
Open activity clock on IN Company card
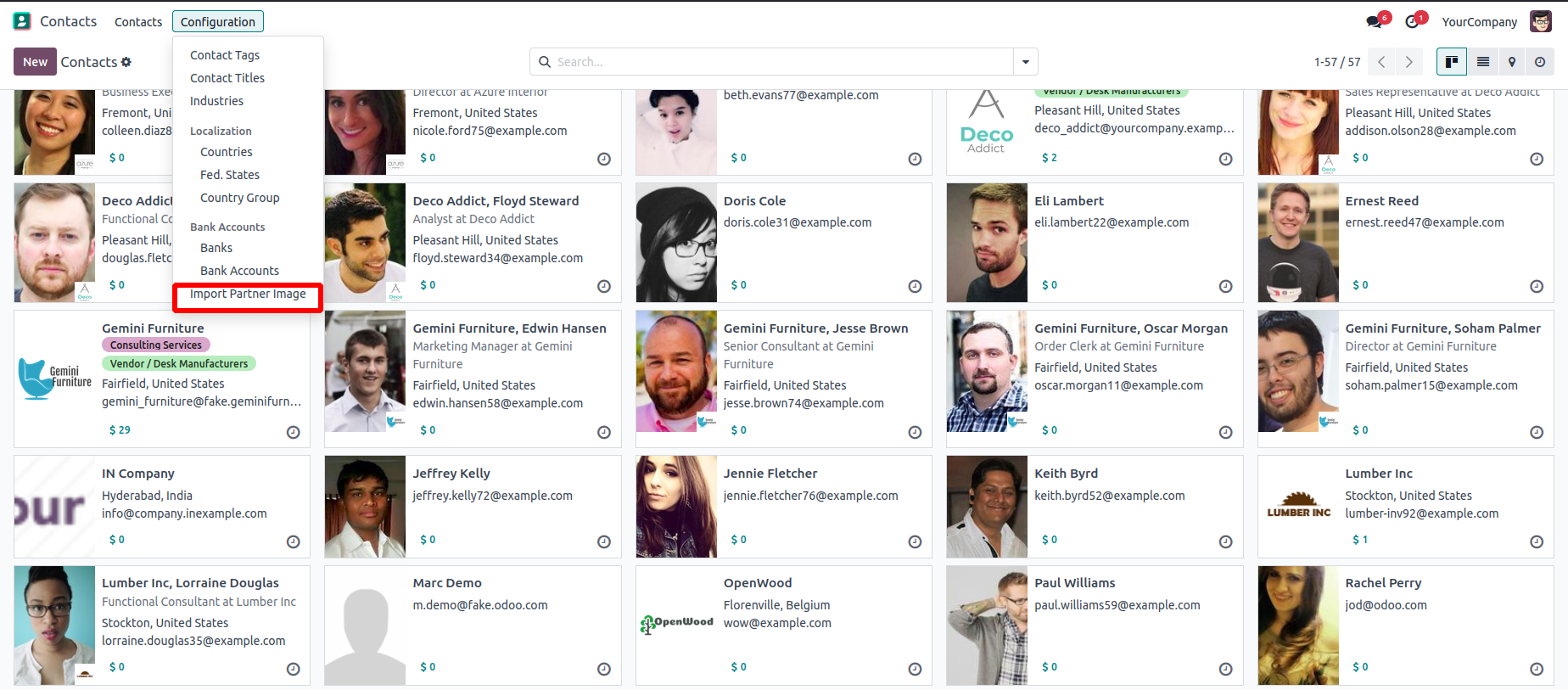pyautogui.click(x=294, y=541)
